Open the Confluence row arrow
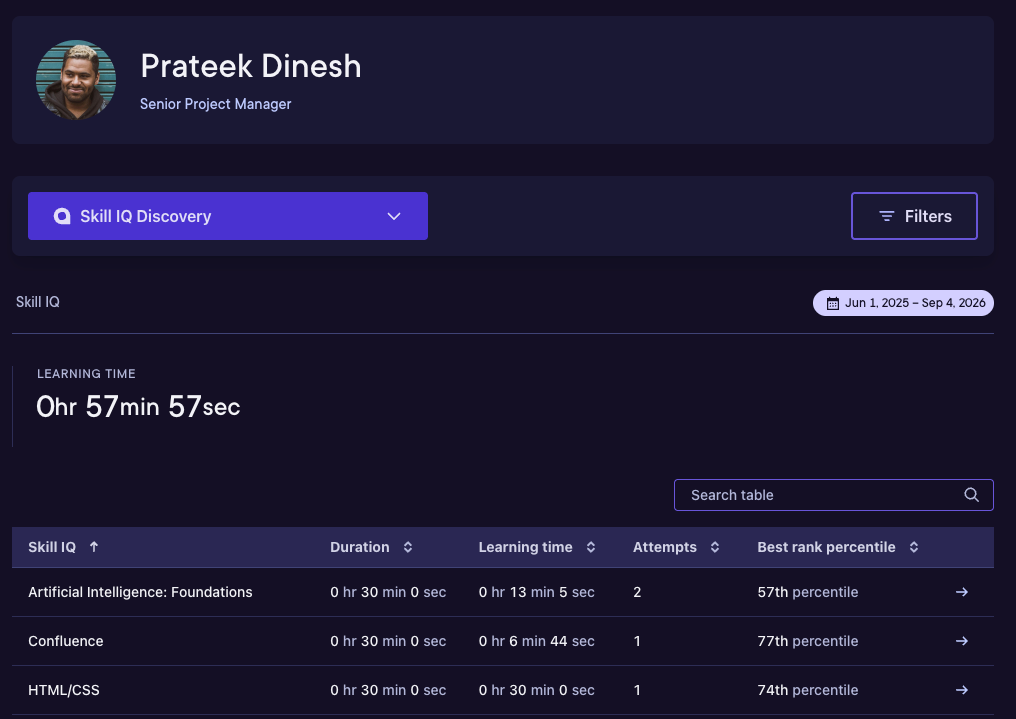 click(962, 641)
